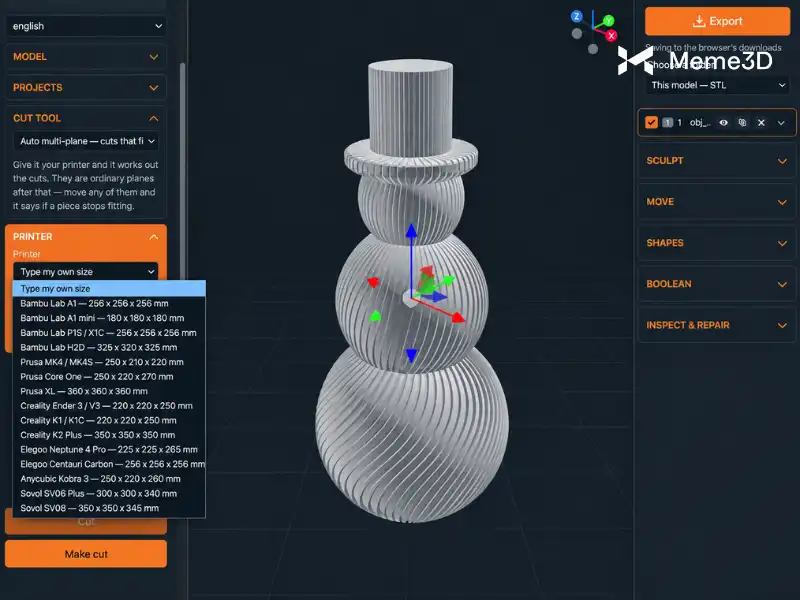Open the This model — STL format dropdown
The width and height of the screenshot is (800, 600).
(717, 85)
